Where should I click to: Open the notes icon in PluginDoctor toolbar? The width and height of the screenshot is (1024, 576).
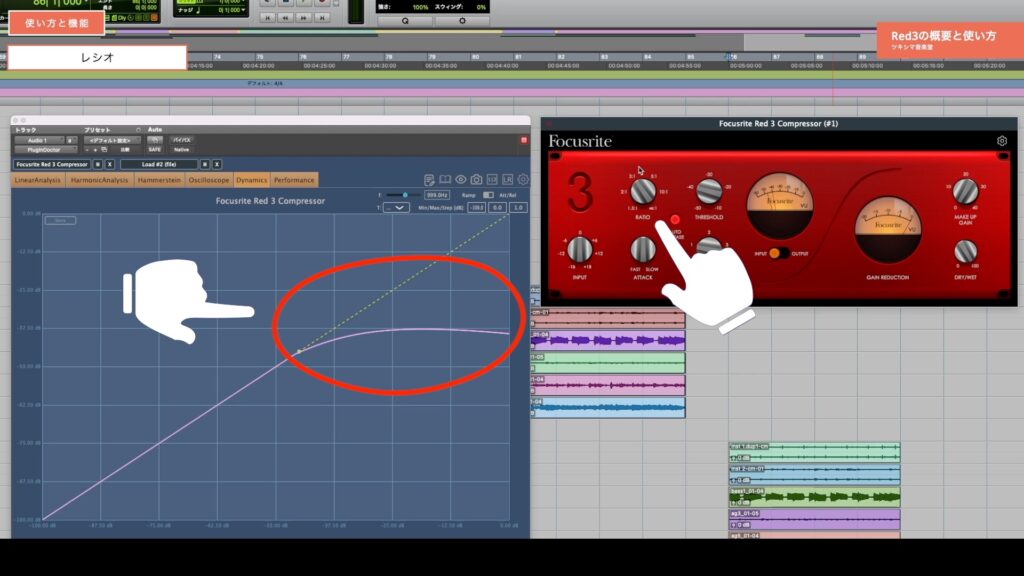[429, 180]
